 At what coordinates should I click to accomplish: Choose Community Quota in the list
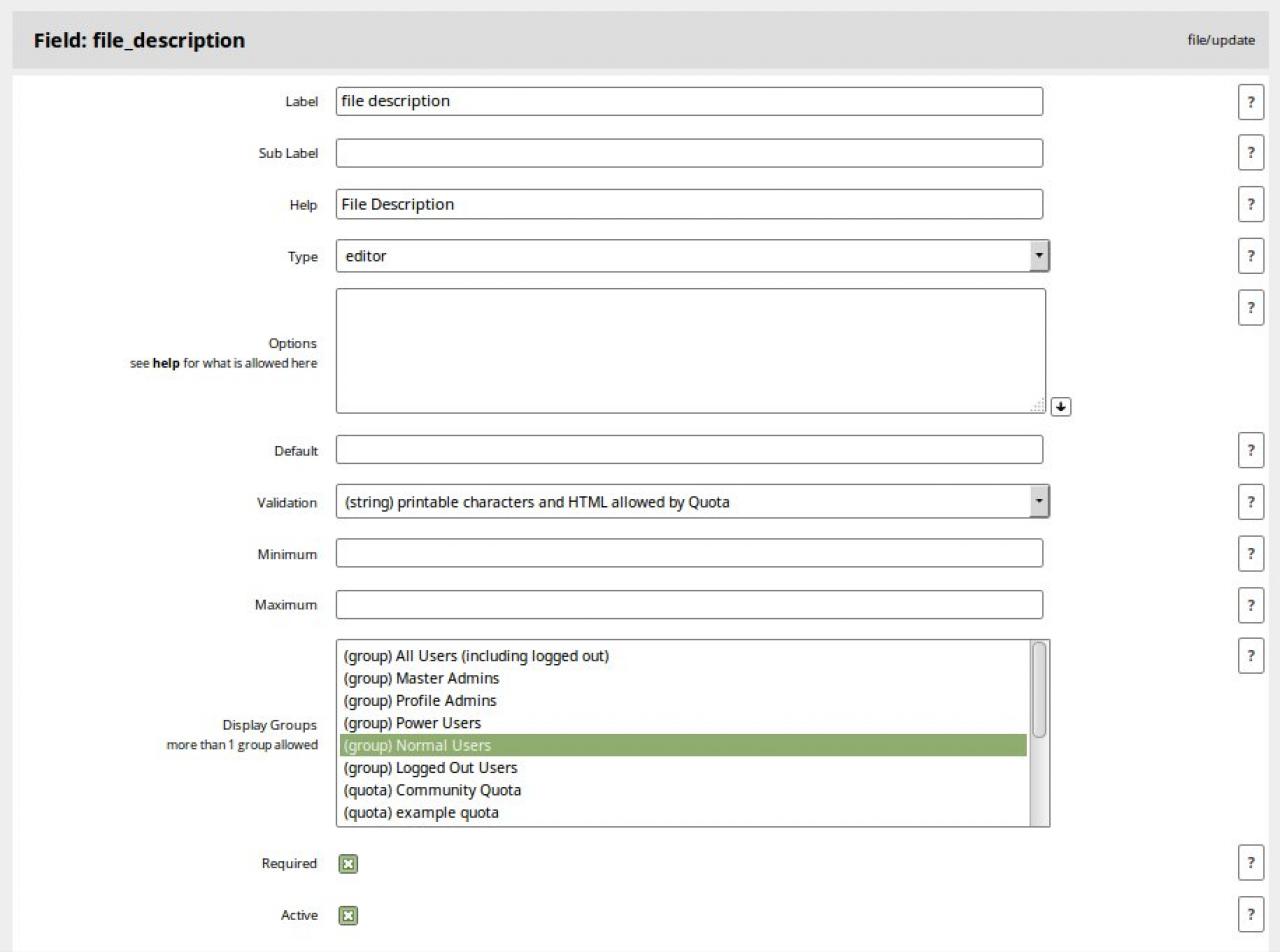[x=432, y=790]
